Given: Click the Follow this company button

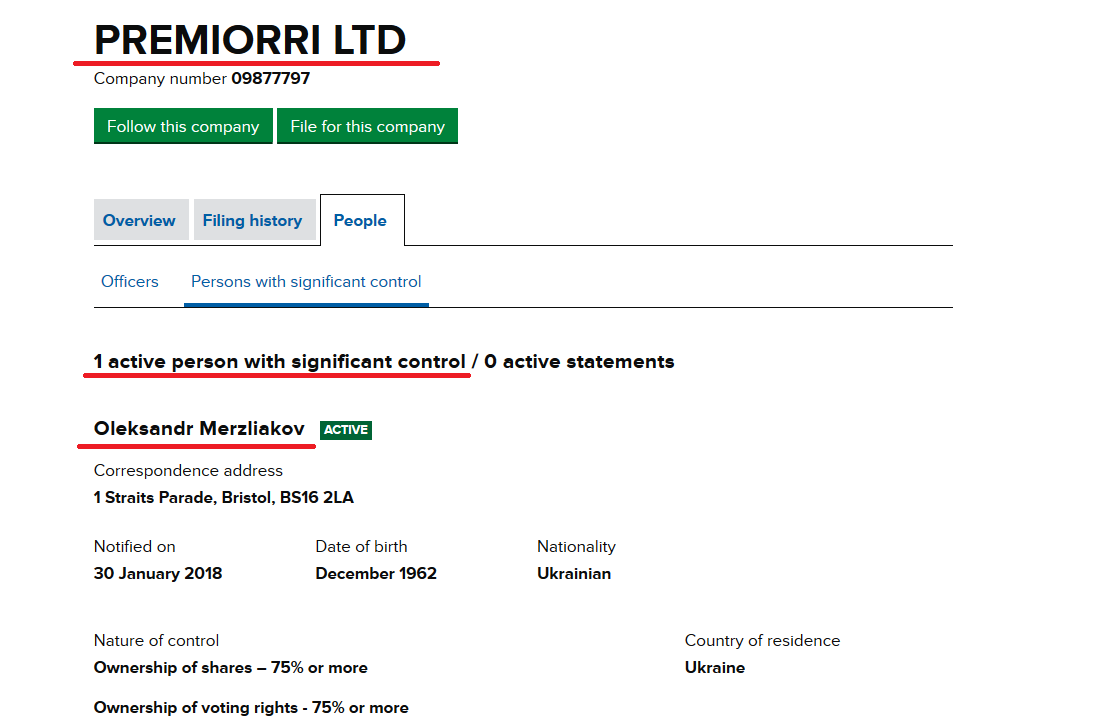Looking at the screenshot, I should [x=183, y=126].
